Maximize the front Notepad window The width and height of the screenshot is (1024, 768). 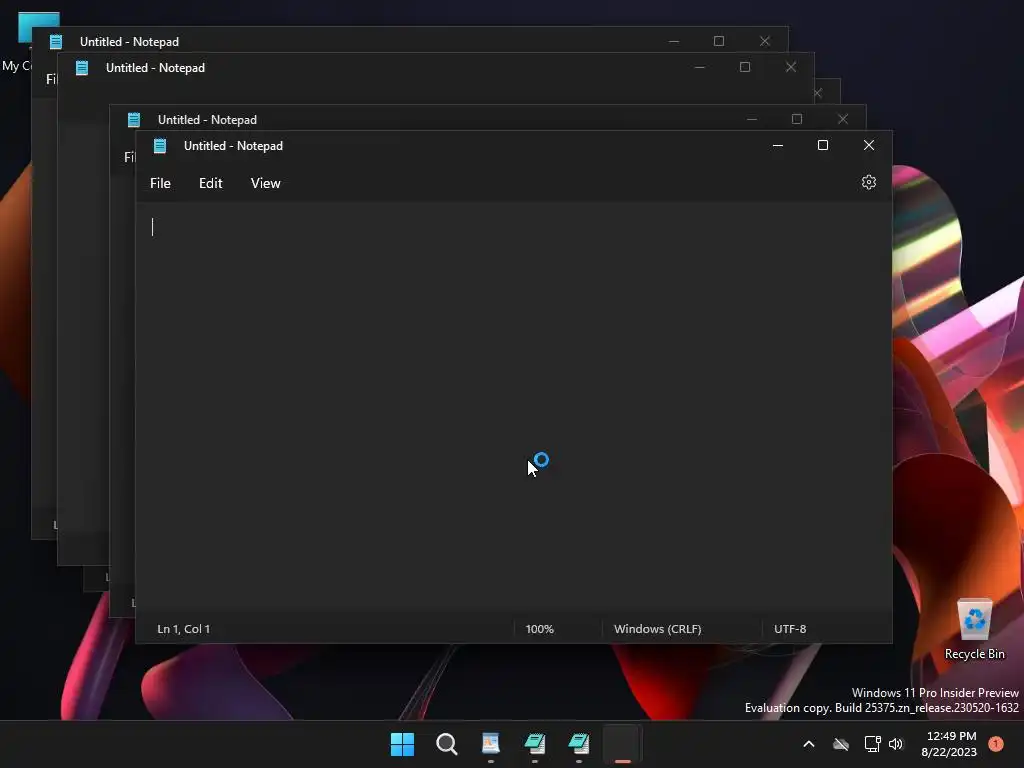pos(823,146)
